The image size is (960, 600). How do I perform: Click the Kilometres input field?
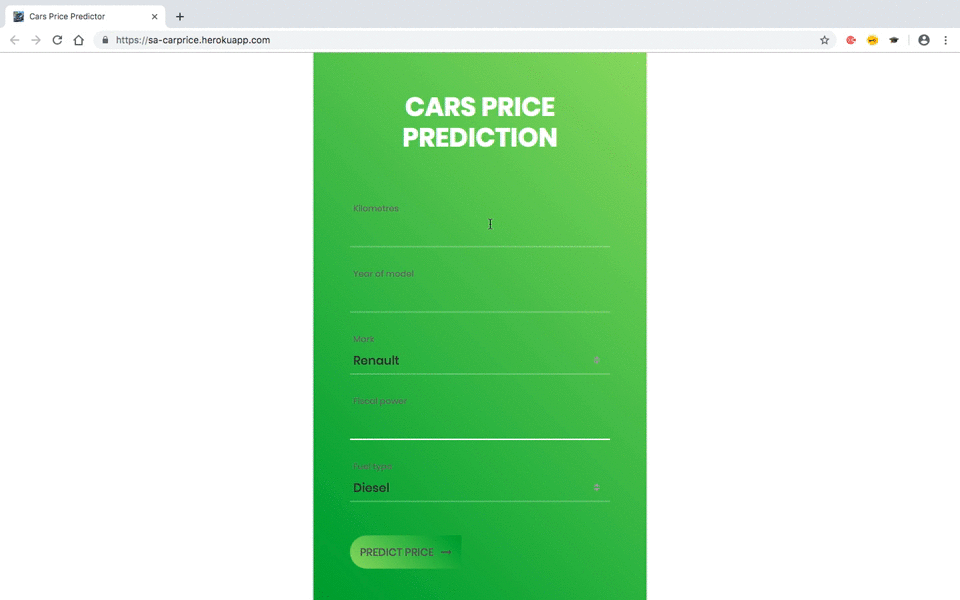(480, 228)
